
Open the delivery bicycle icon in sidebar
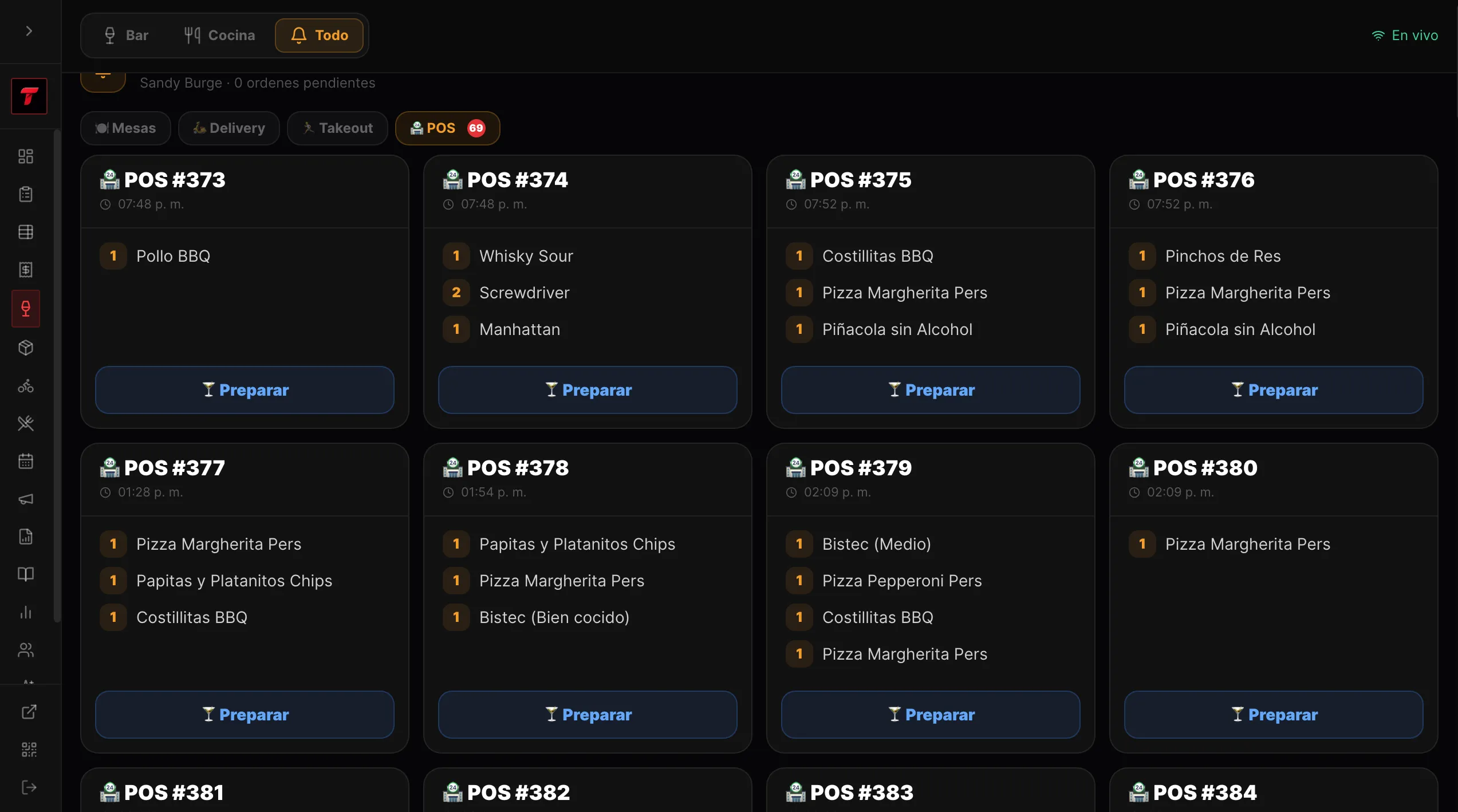click(26, 385)
